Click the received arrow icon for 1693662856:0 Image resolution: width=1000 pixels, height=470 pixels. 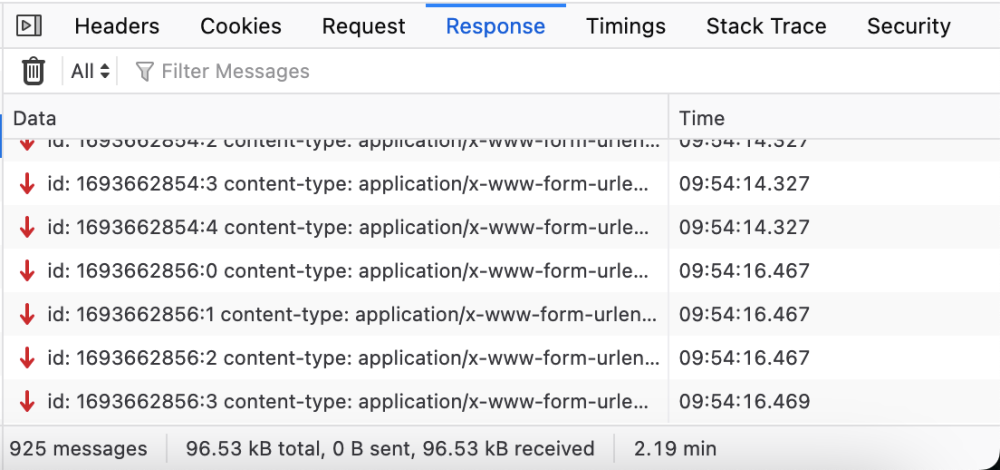pos(27,270)
